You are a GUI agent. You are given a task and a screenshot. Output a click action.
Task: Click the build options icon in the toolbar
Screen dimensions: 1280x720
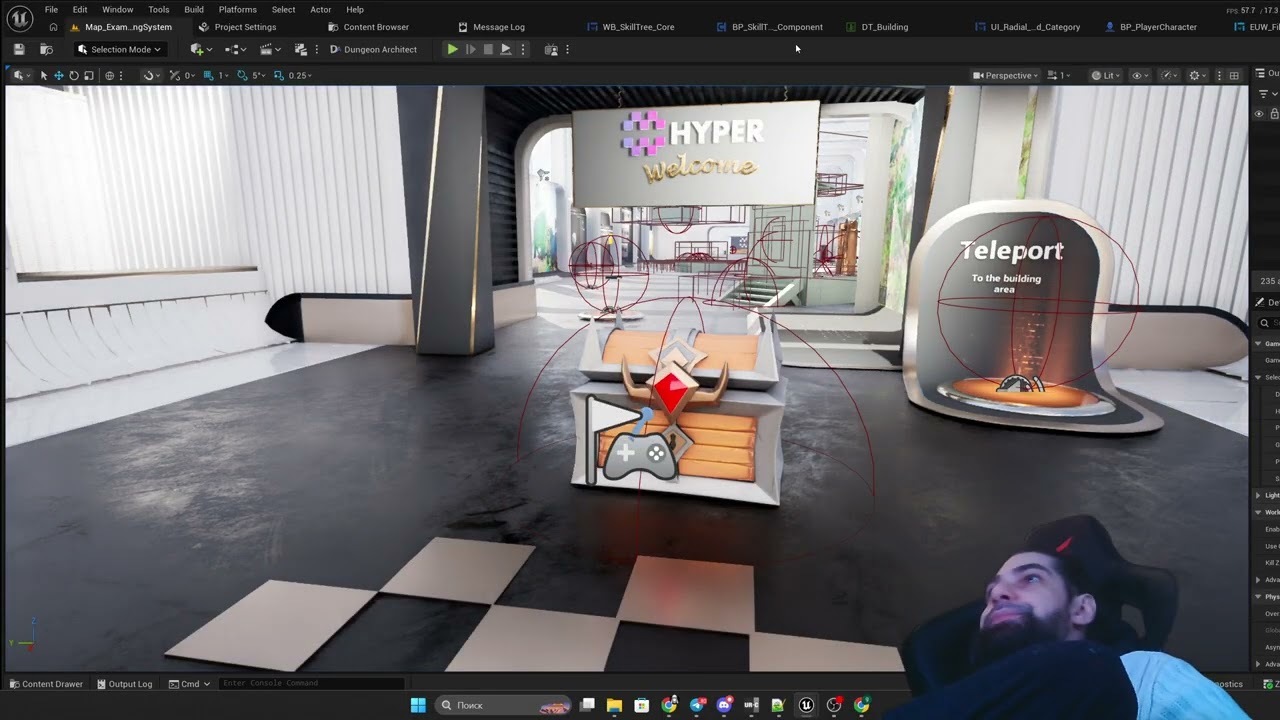tap(301, 49)
